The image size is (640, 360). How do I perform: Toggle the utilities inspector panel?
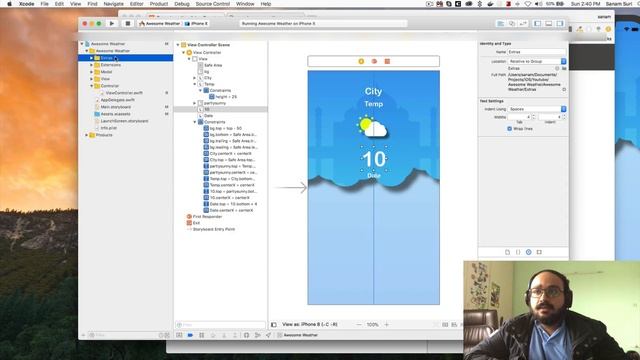[560, 24]
